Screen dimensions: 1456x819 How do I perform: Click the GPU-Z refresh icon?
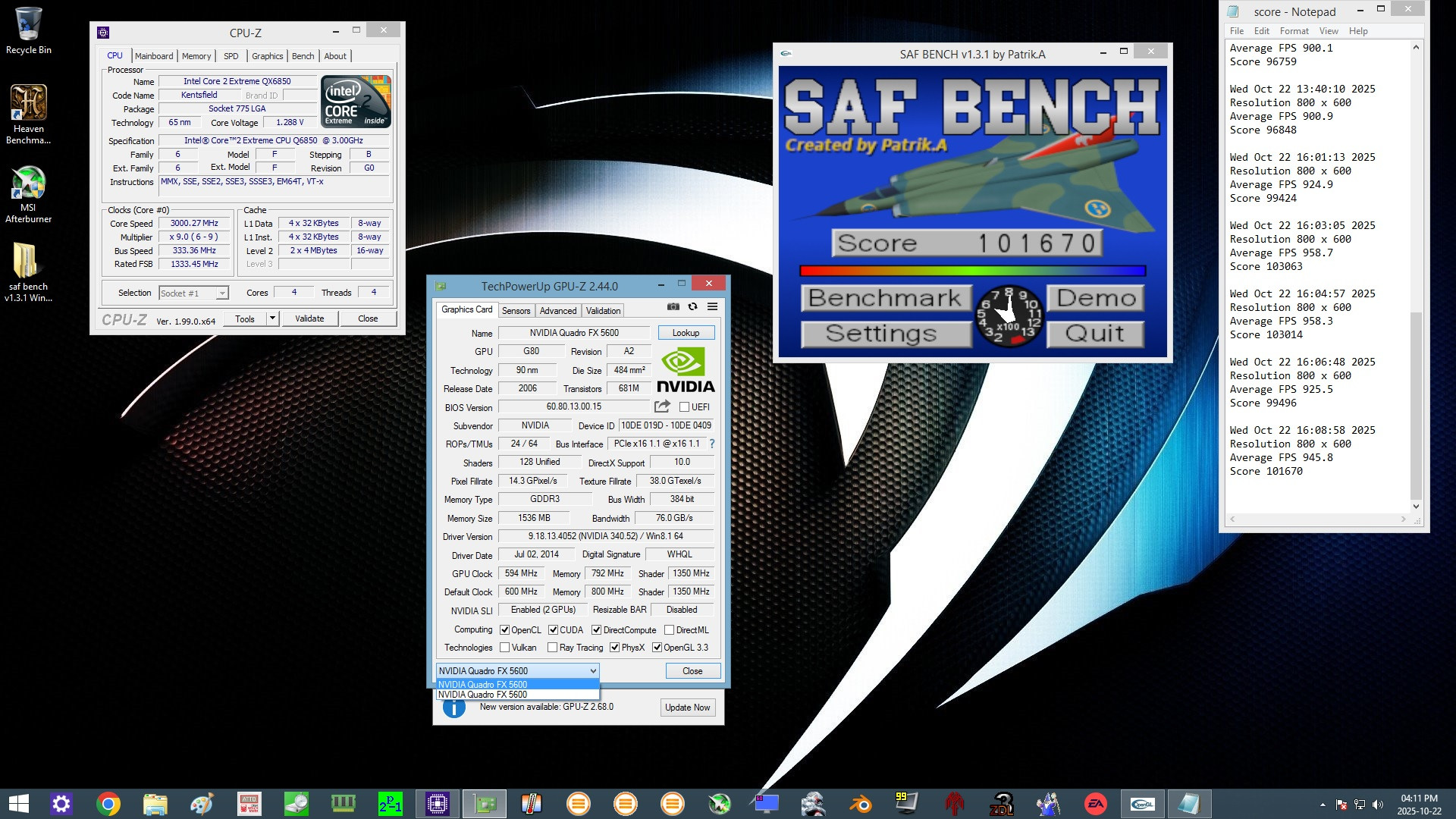pos(692,307)
